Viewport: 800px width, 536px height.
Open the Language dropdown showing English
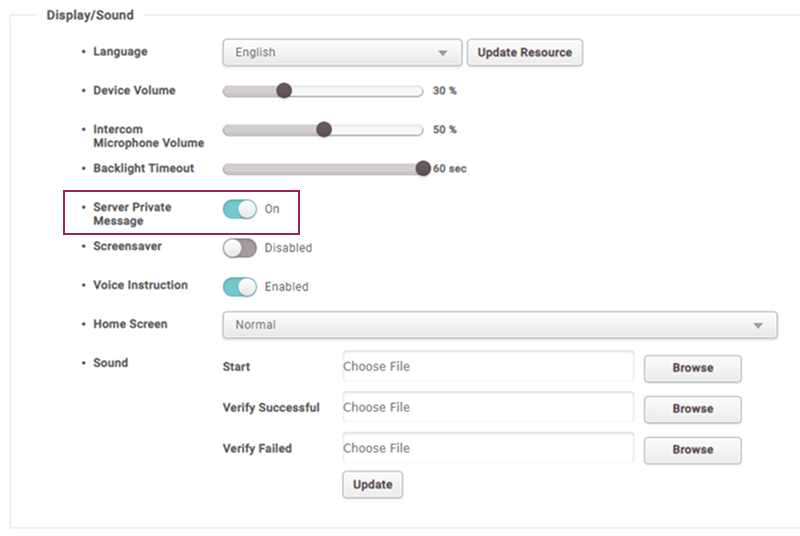tap(342, 53)
